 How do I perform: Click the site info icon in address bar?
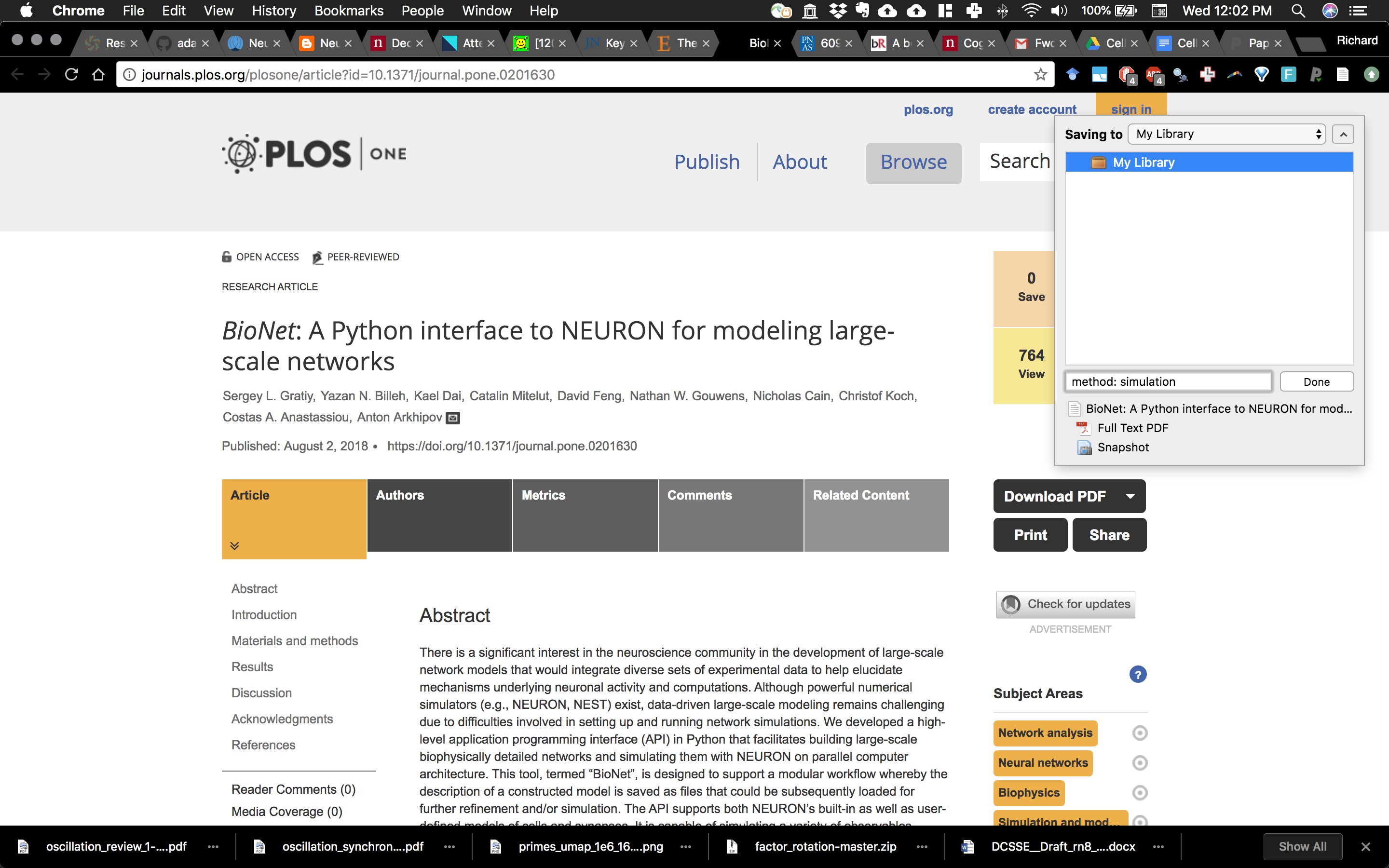pyautogui.click(x=130, y=75)
